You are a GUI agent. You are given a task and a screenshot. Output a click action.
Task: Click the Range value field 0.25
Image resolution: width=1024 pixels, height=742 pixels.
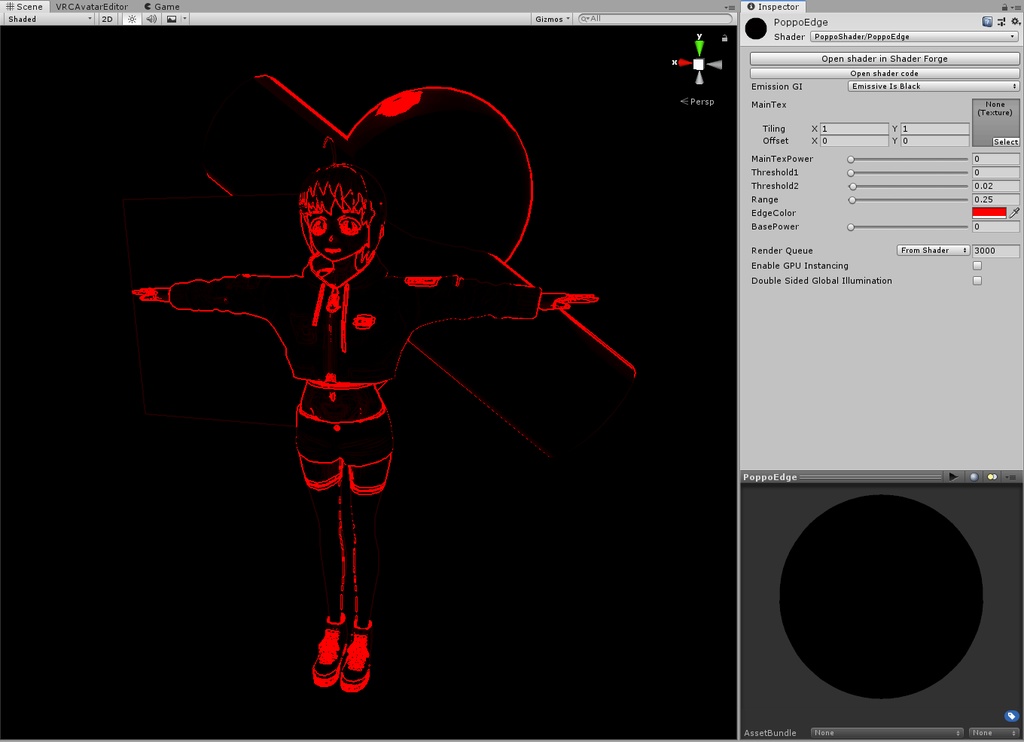[995, 200]
